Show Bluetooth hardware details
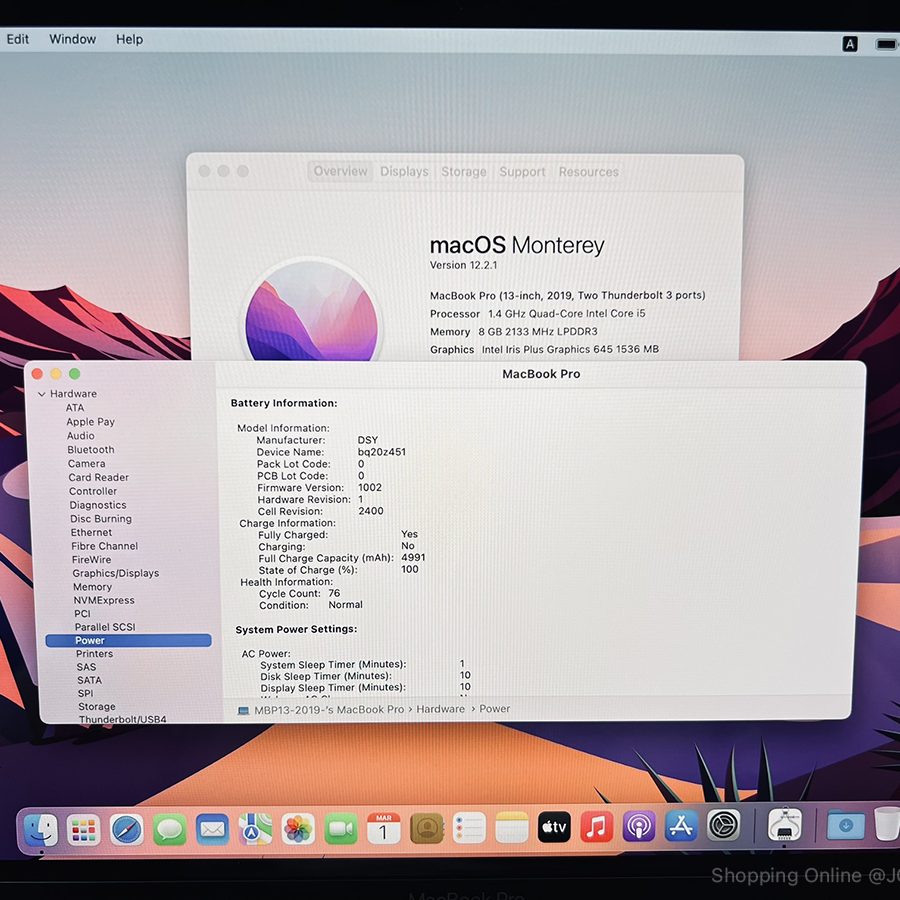 91,449
